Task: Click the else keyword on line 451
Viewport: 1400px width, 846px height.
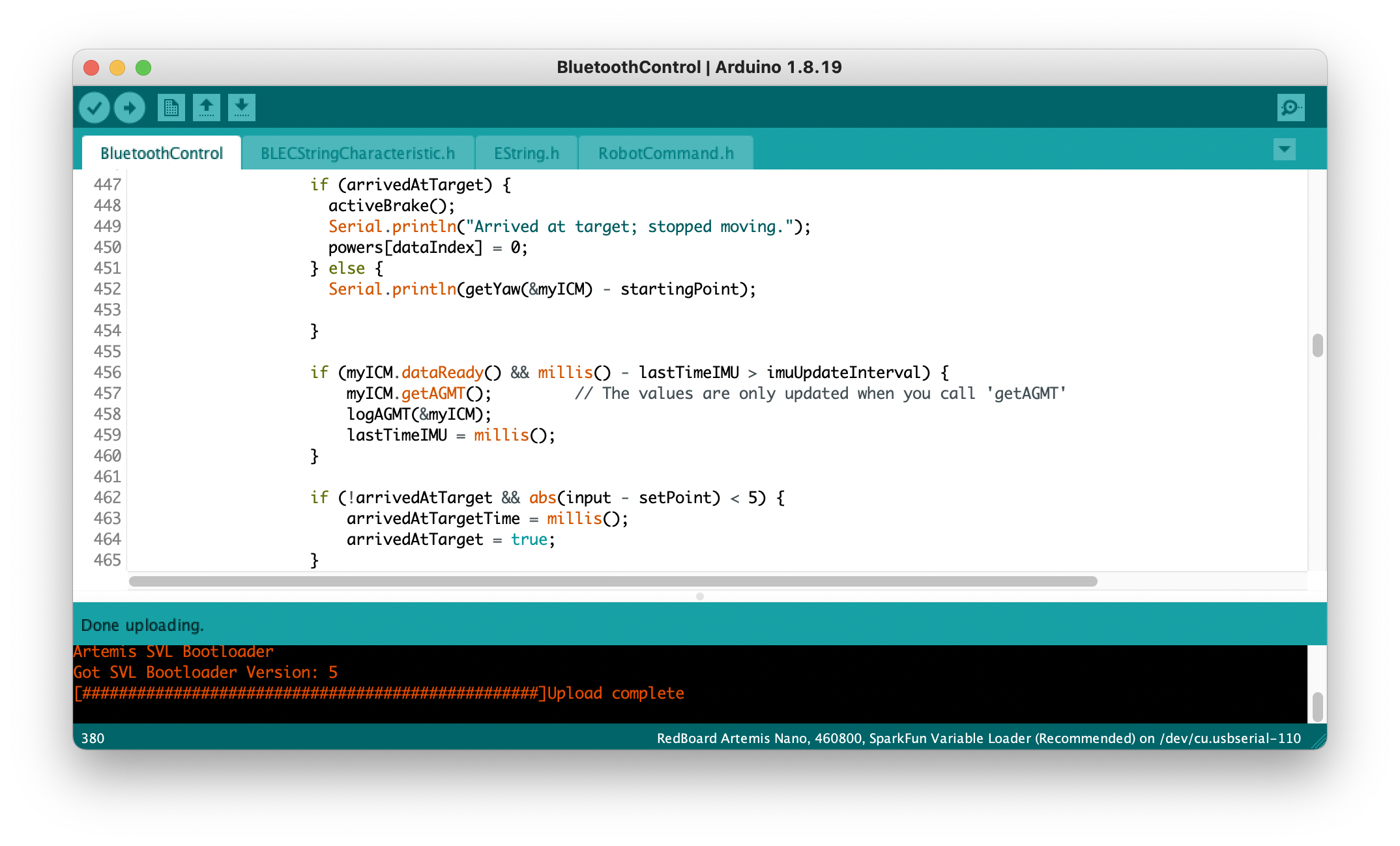Action: click(346, 269)
